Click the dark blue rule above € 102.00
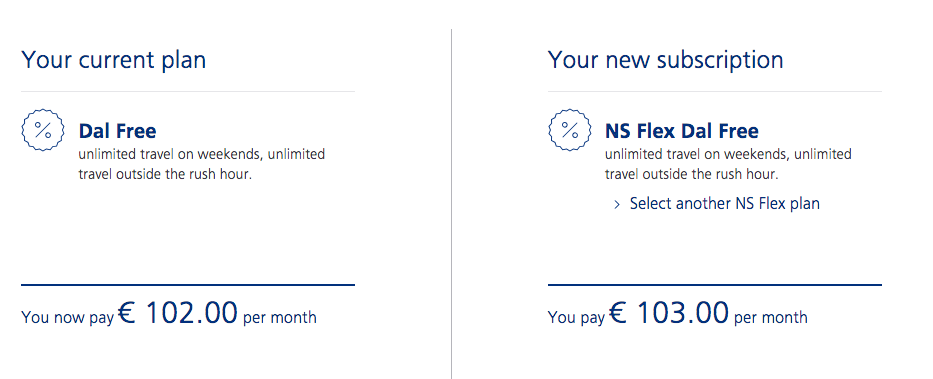 188,285
